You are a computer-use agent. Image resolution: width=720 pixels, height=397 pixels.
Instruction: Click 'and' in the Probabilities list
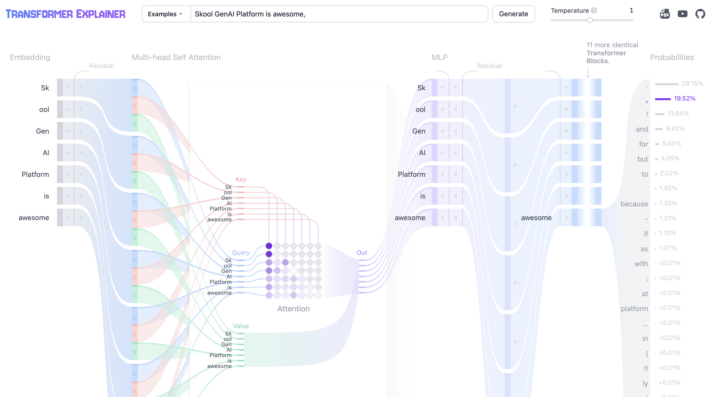pos(642,129)
